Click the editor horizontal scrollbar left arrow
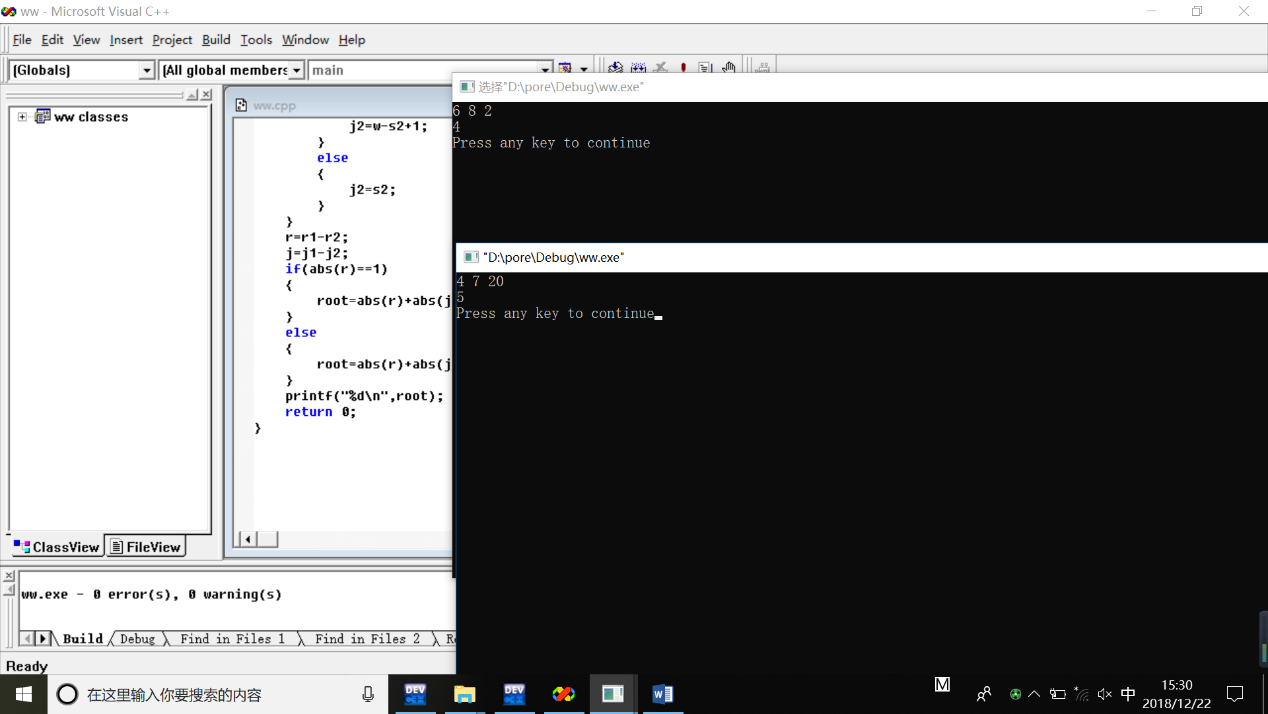Image resolution: width=1268 pixels, height=714 pixels. [247, 539]
